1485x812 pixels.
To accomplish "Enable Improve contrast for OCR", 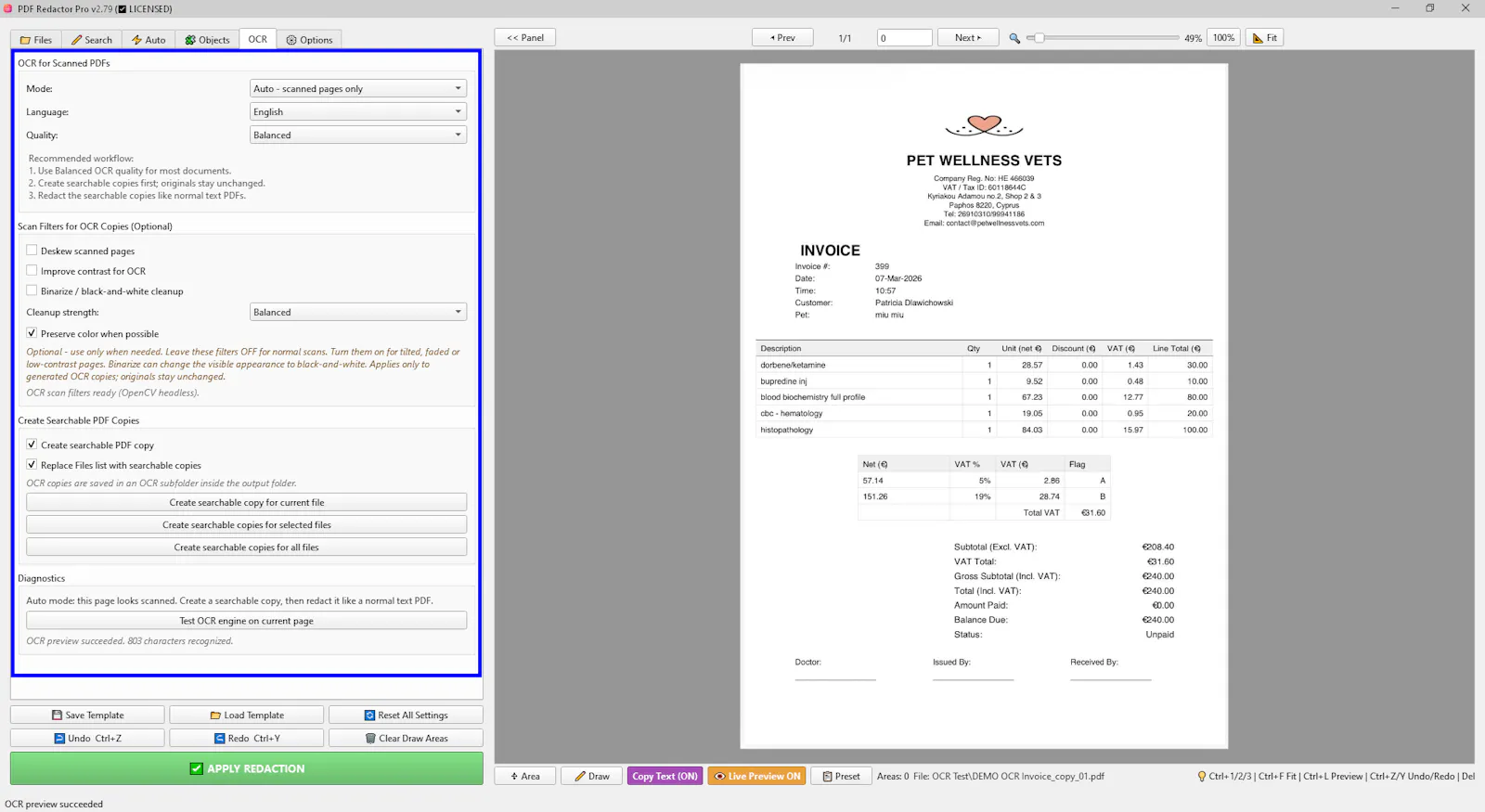I will pyautogui.click(x=32, y=271).
